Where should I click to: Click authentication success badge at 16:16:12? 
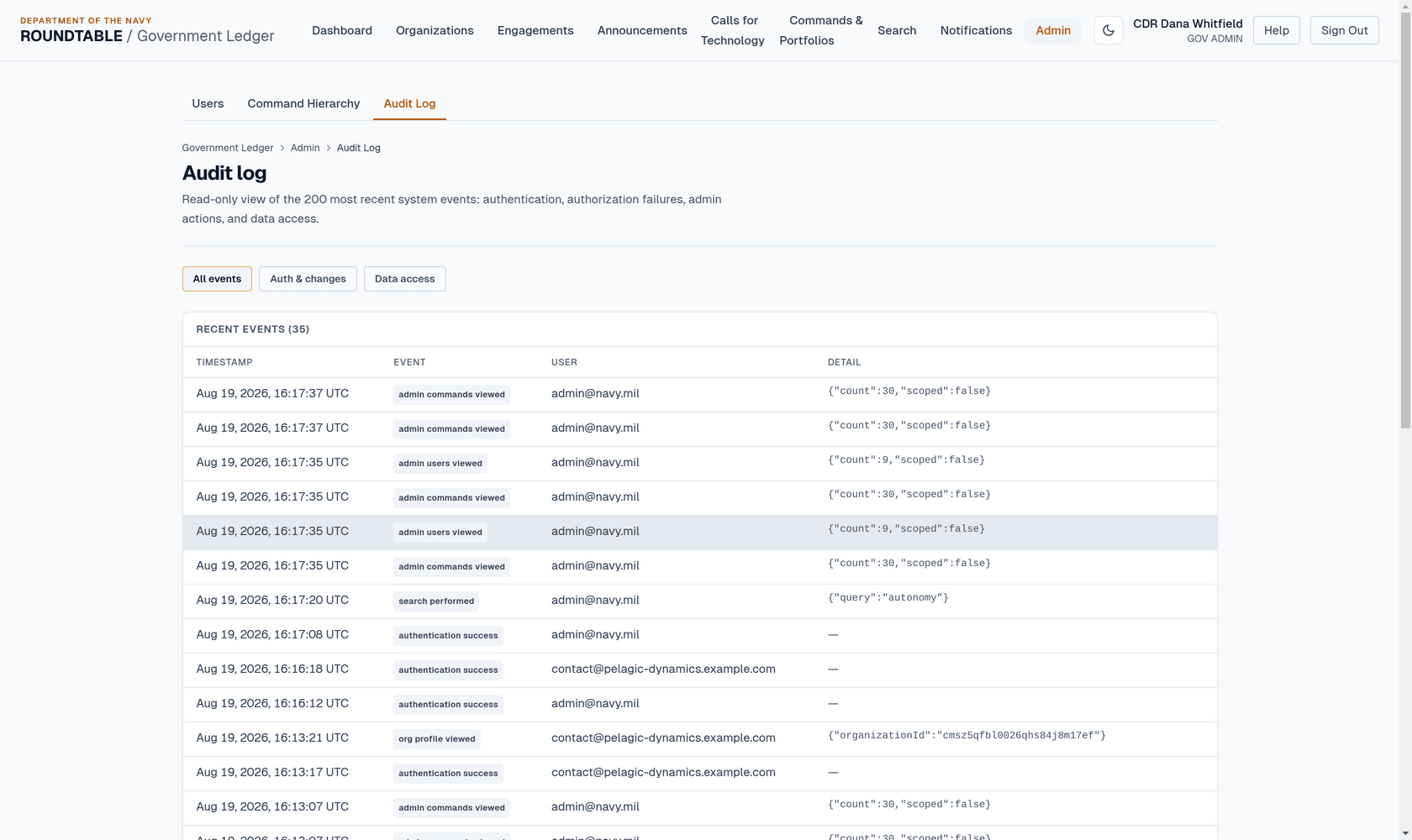pyautogui.click(x=448, y=704)
